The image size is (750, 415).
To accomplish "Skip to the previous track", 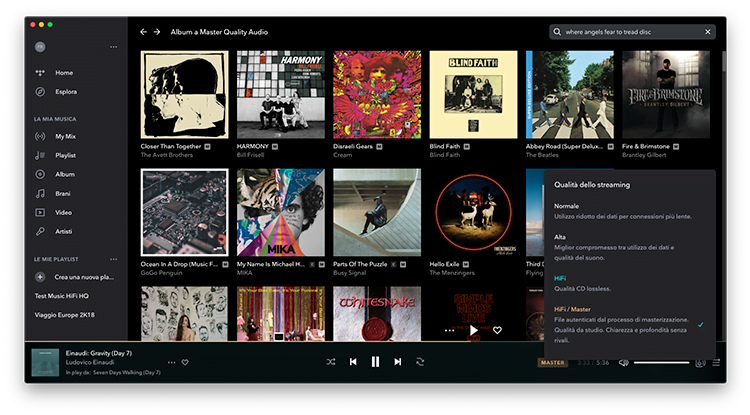I will click(353, 362).
